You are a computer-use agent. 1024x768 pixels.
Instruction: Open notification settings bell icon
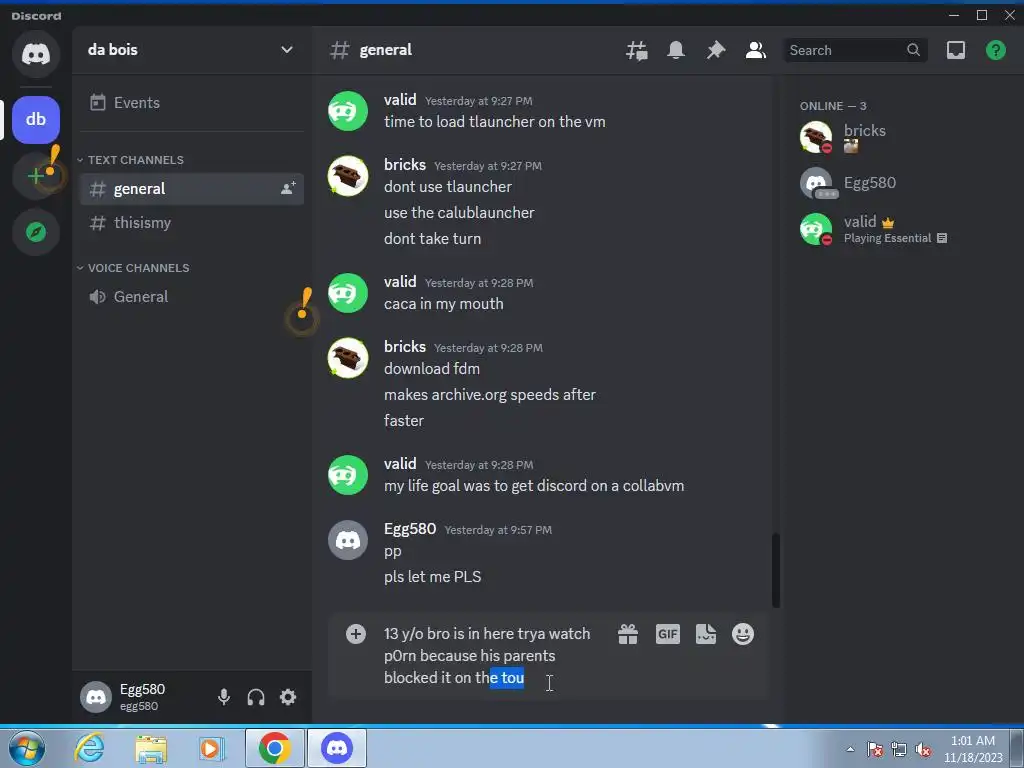[x=676, y=50]
